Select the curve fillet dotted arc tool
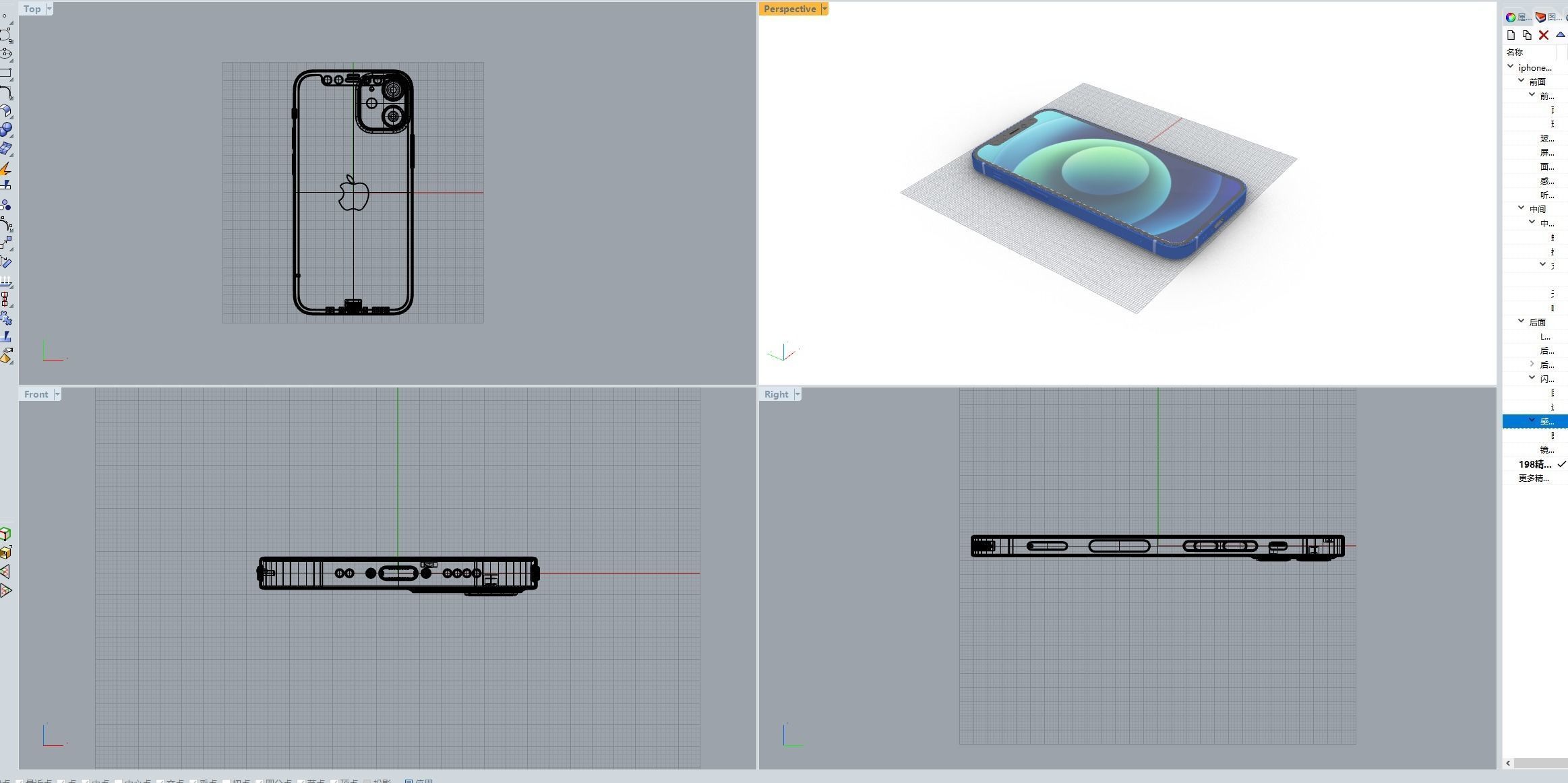The height and width of the screenshot is (783, 1568). pyautogui.click(x=5, y=224)
